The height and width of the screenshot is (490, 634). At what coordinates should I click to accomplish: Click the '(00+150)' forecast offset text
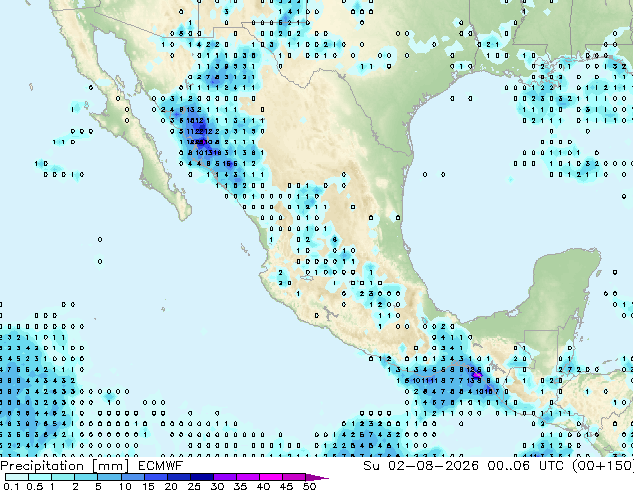pyautogui.click(x=603, y=466)
